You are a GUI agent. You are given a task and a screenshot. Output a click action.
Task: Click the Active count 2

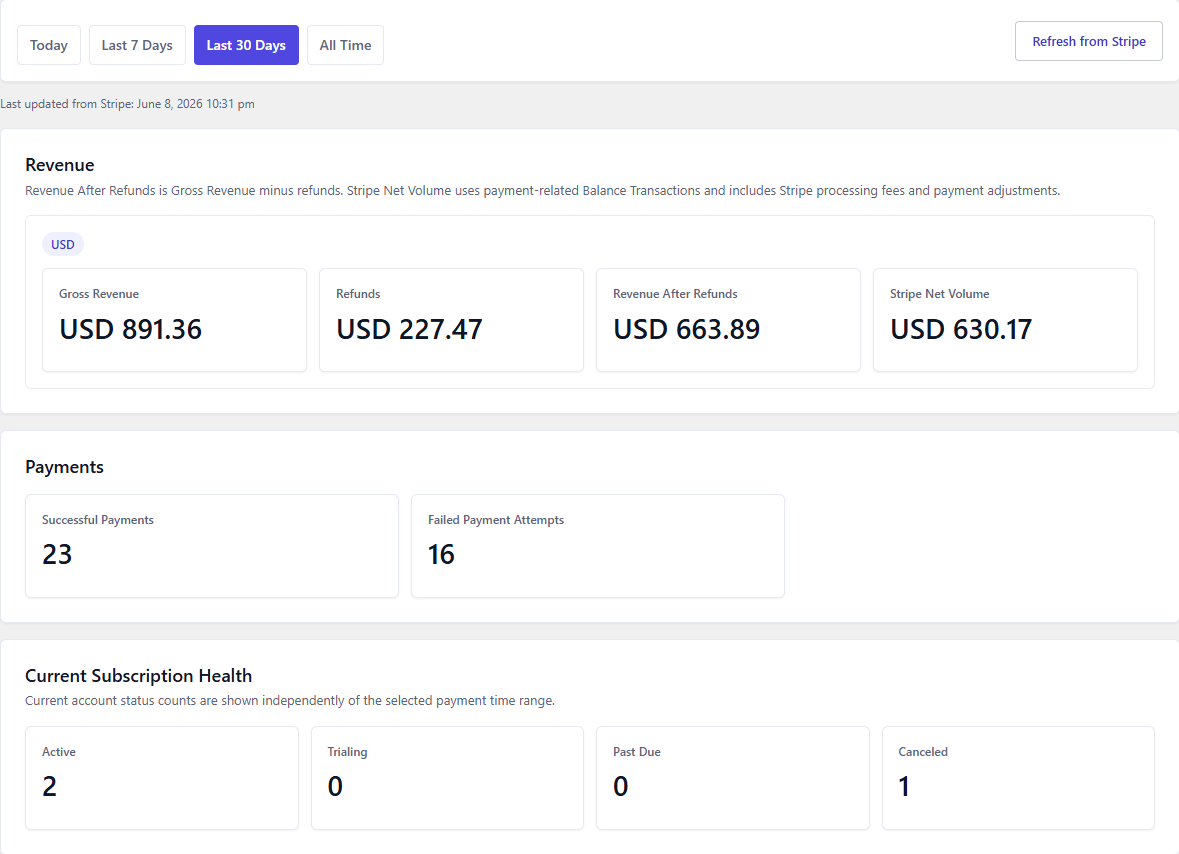tap(50, 786)
